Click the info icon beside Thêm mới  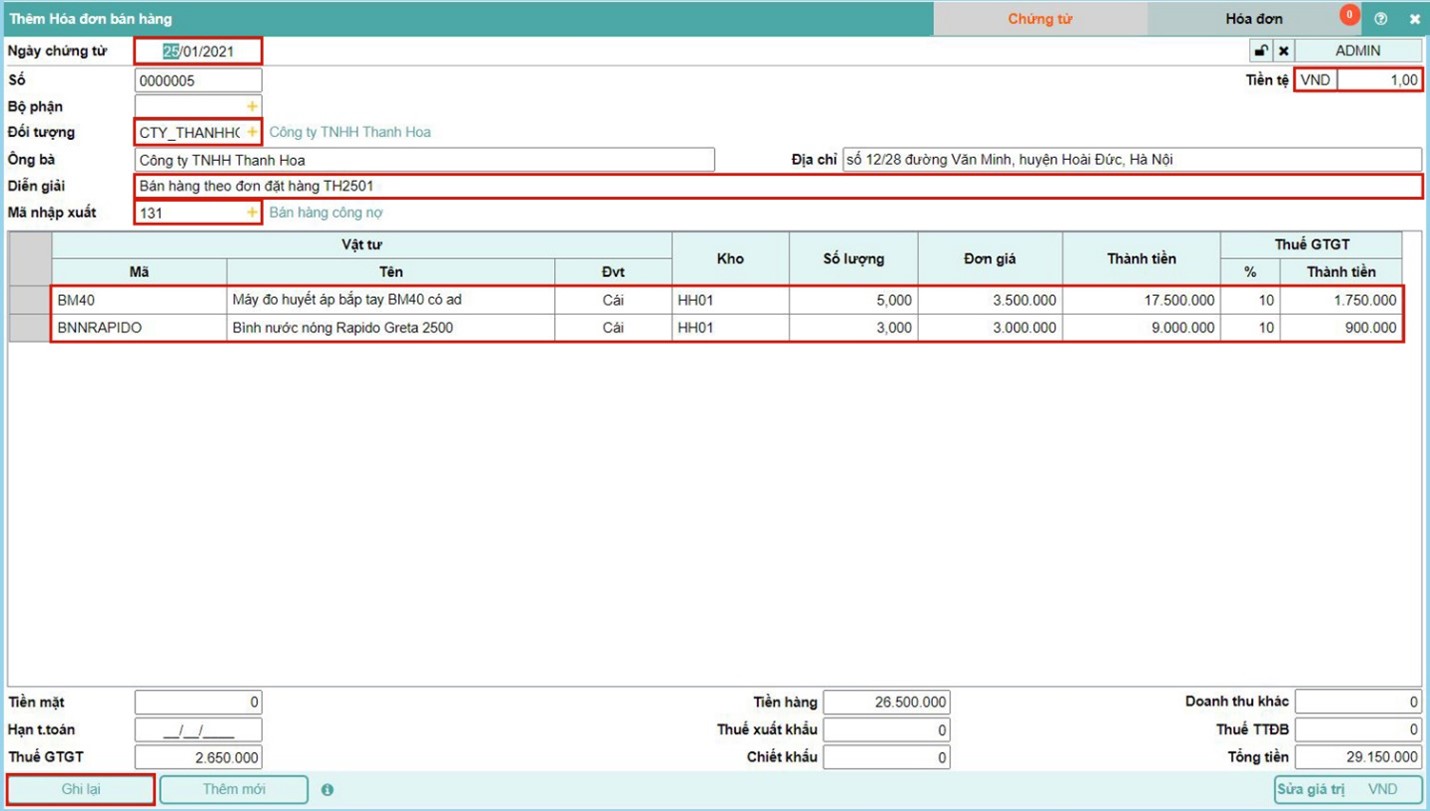327,790
